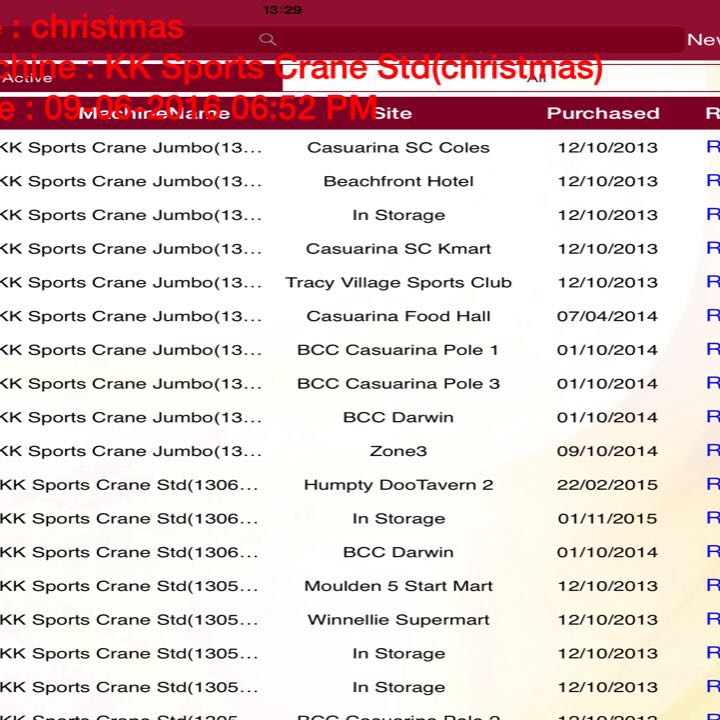The width and height of the screenshot is (720, 720).
Task: Open the BCC Casuarina Pole 3 row
Action: tap(398, 384)
